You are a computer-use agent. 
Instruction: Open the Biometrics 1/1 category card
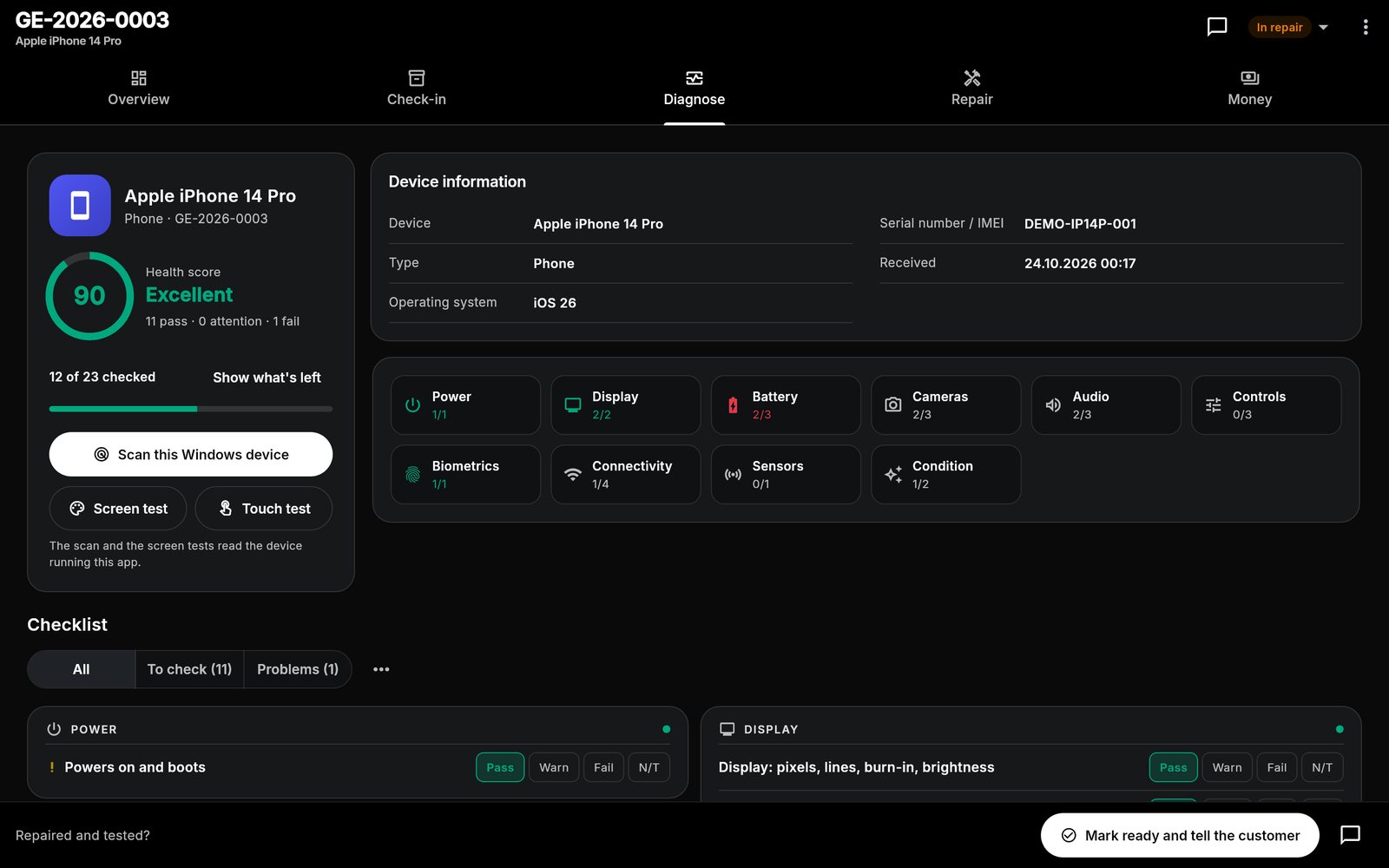tap(465, 474)
